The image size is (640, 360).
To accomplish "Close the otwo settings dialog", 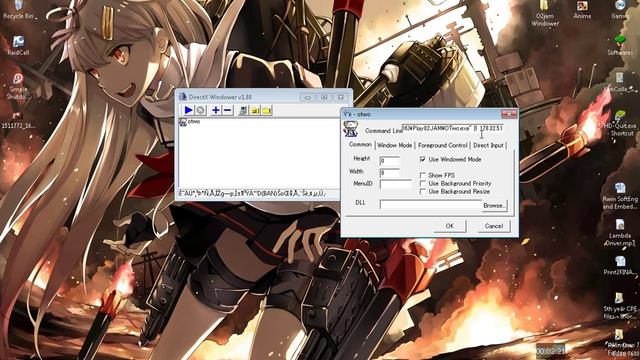I will coord(509,114).
